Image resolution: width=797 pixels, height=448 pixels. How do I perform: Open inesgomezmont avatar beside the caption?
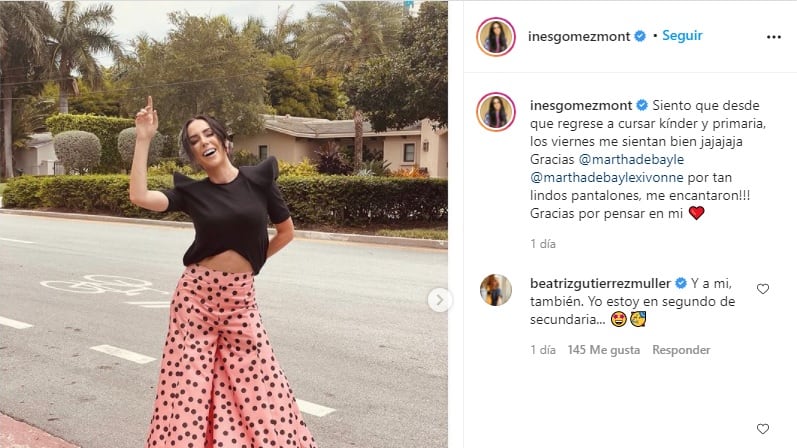coord(496,112)
